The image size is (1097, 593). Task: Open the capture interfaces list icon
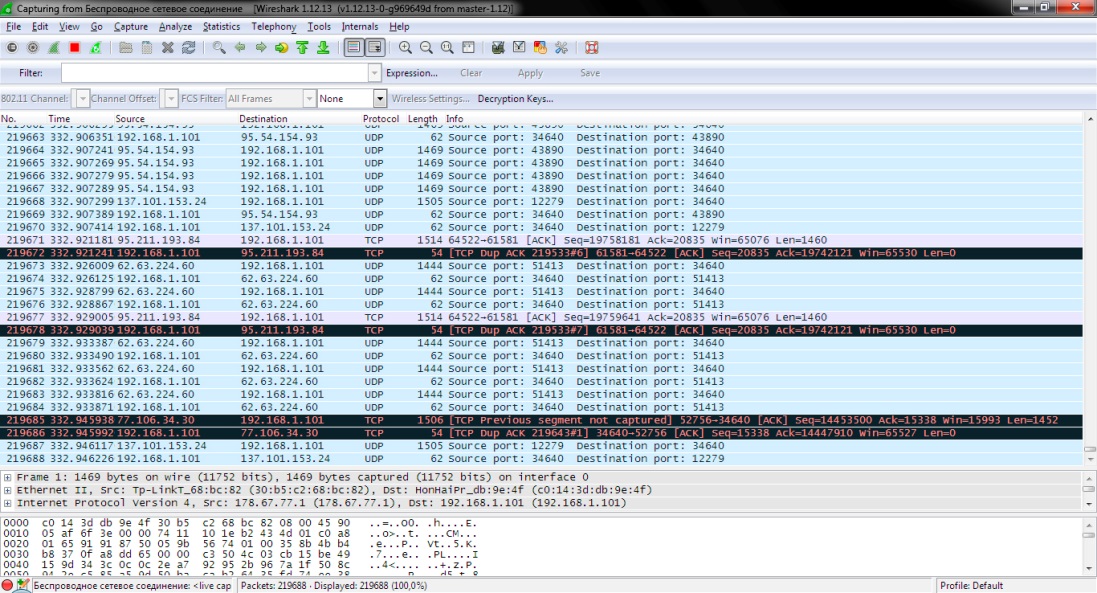[12, 48]
